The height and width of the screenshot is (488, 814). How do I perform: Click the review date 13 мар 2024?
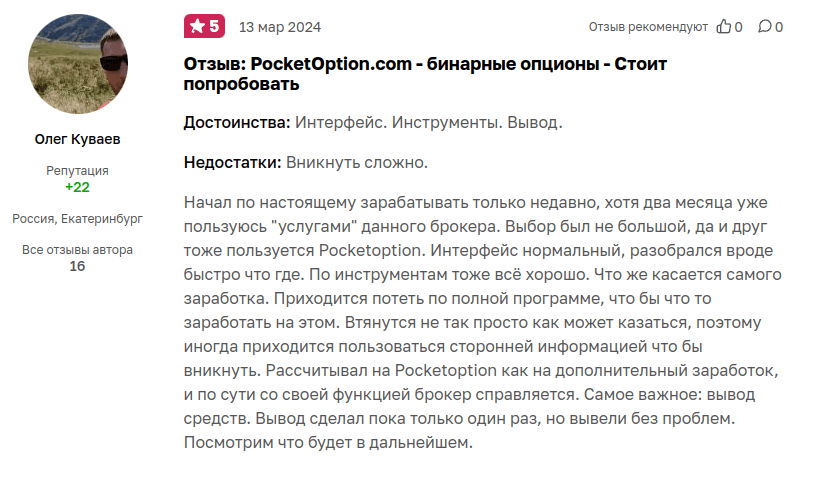tap(280, 27)
